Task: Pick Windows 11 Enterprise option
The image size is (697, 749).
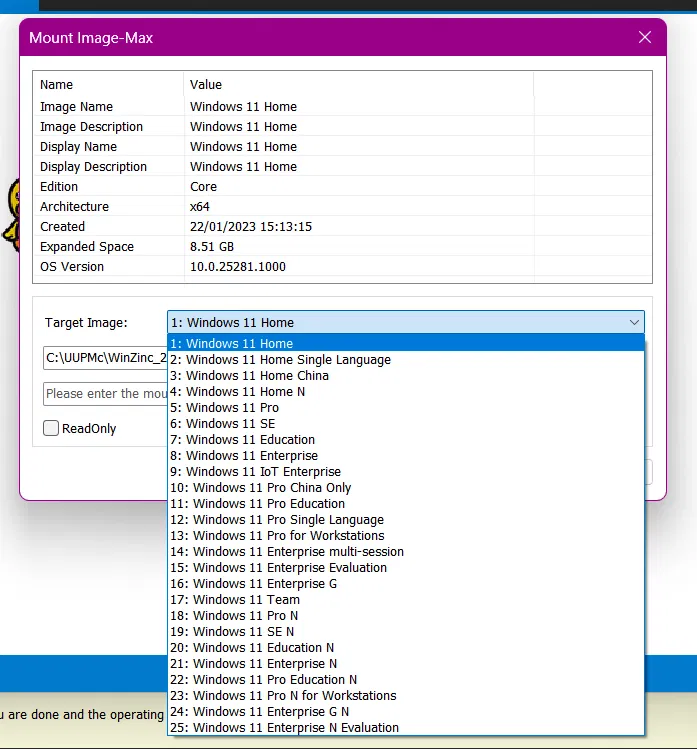Action: (406, 455)
